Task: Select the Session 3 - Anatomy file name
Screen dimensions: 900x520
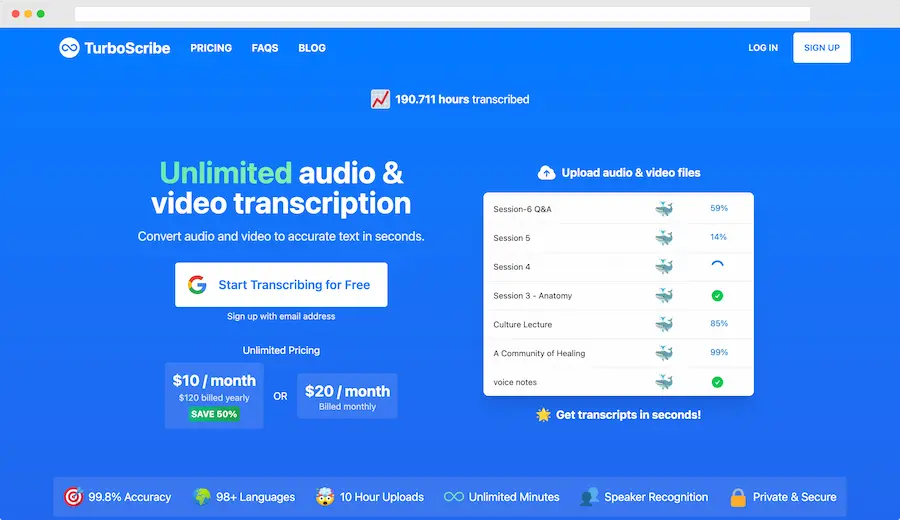Action: [533, 296]
